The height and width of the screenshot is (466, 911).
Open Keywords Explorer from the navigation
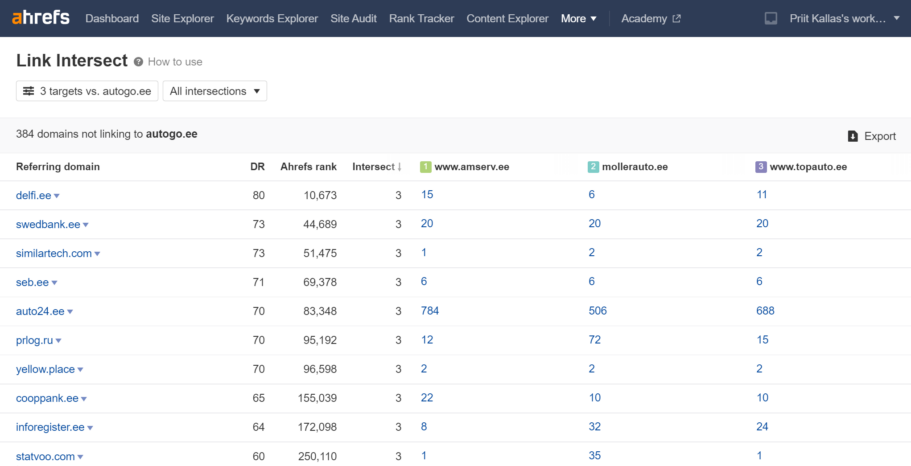[x=272, y=19]
